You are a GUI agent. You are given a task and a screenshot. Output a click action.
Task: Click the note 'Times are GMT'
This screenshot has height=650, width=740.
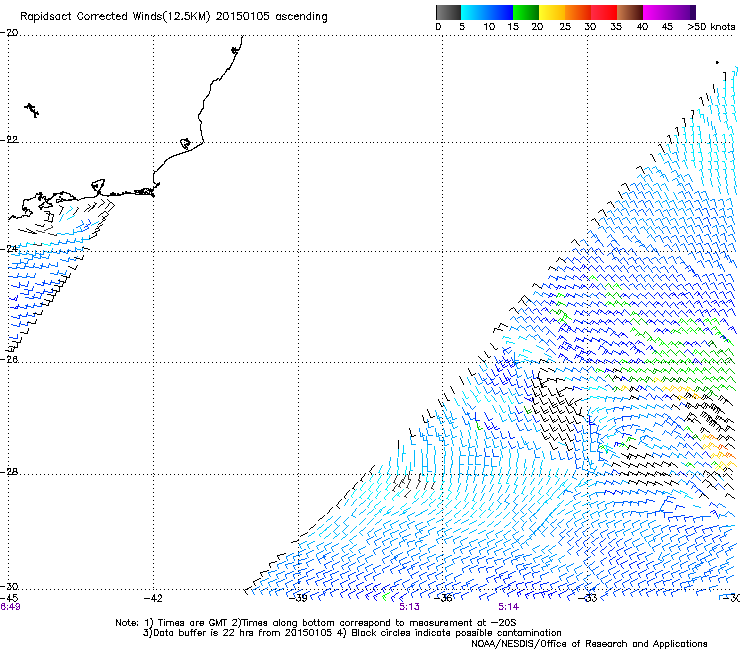click(193, 623)
